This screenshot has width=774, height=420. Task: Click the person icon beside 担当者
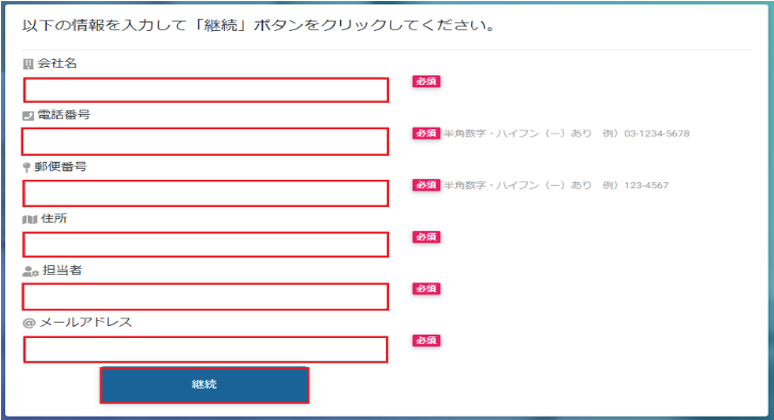pos(31,271)
